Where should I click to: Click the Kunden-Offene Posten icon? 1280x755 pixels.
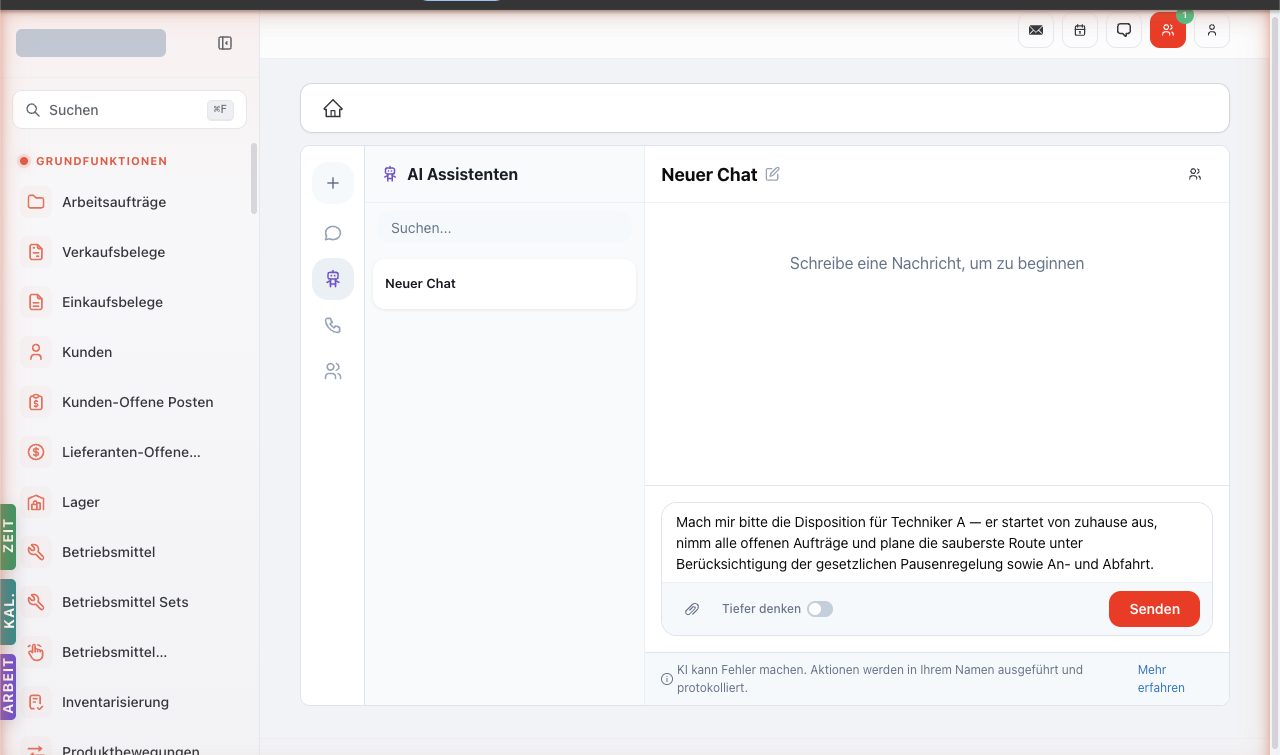click(36, 402)
